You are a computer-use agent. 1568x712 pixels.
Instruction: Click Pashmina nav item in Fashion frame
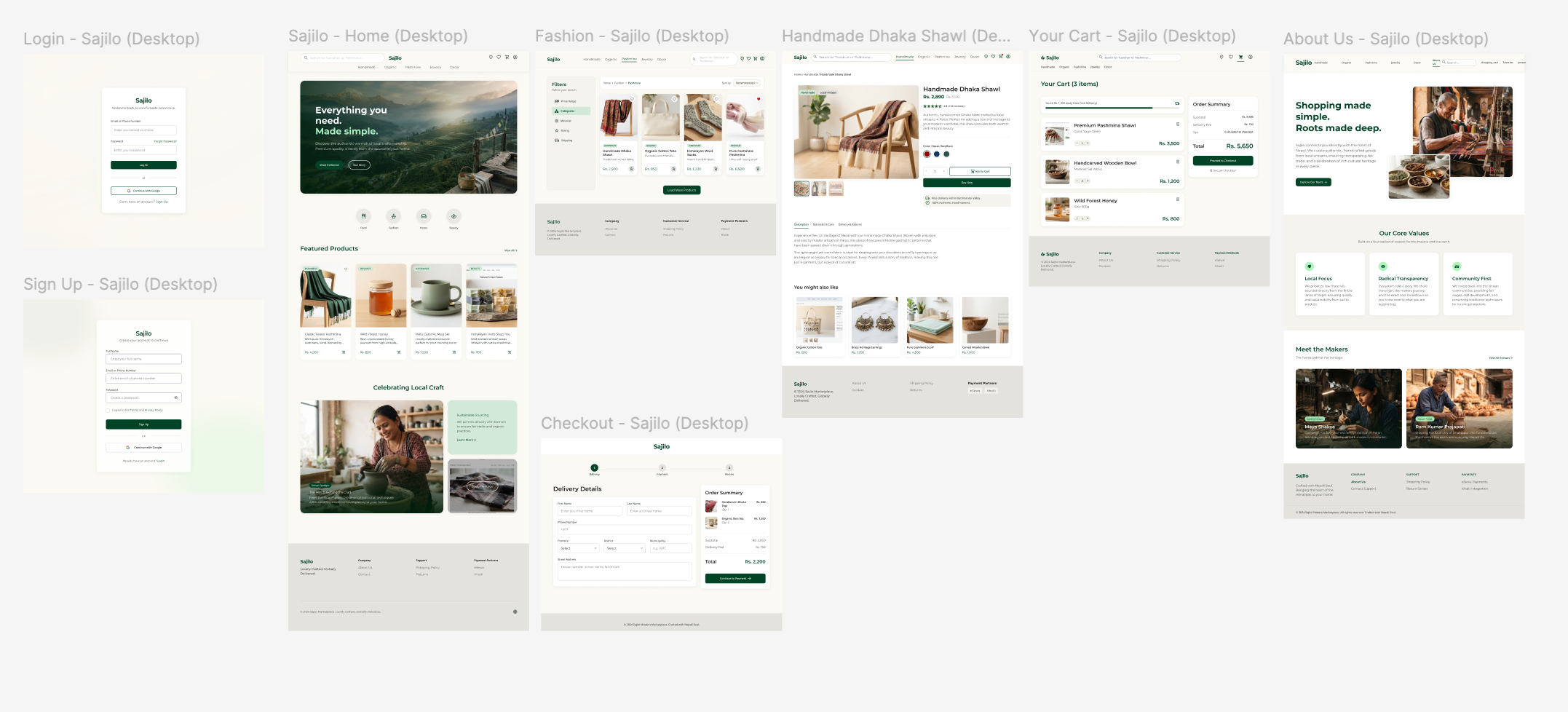click(x=629, y=59)
